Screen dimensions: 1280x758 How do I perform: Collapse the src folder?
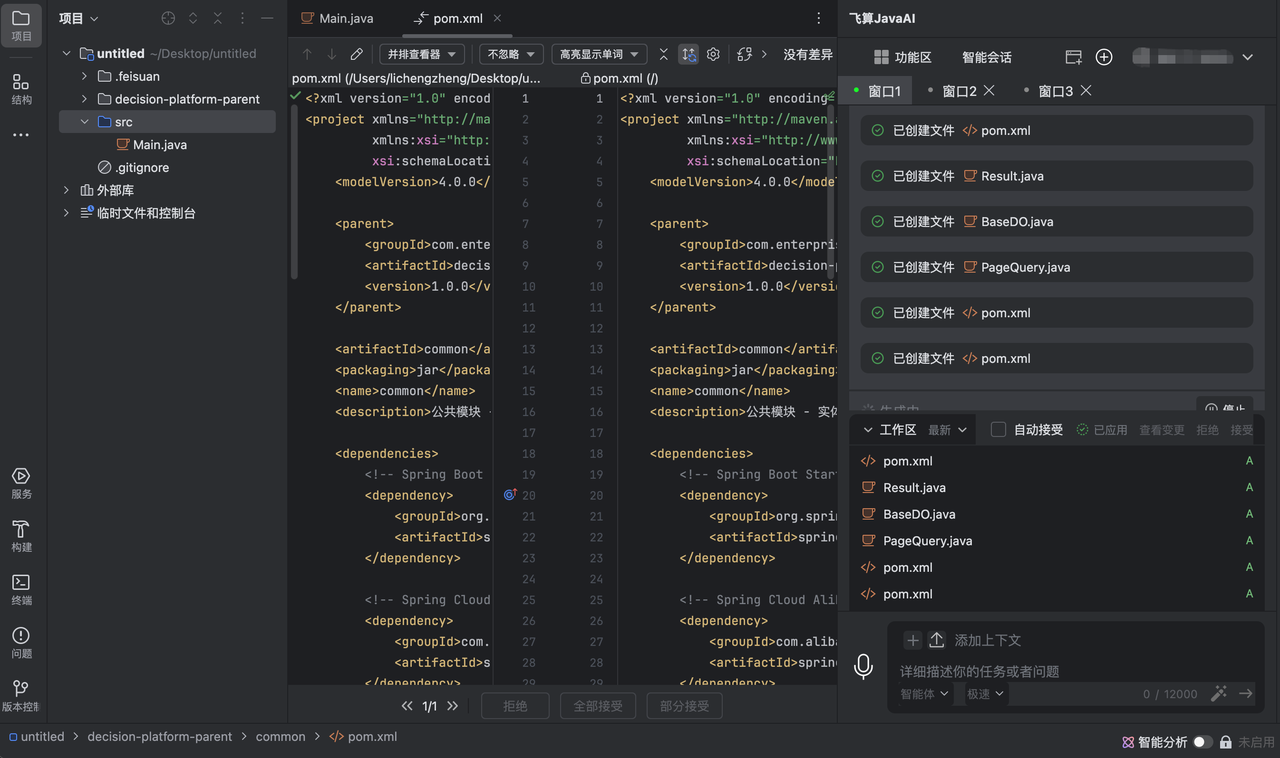click(x=85, y=122)
